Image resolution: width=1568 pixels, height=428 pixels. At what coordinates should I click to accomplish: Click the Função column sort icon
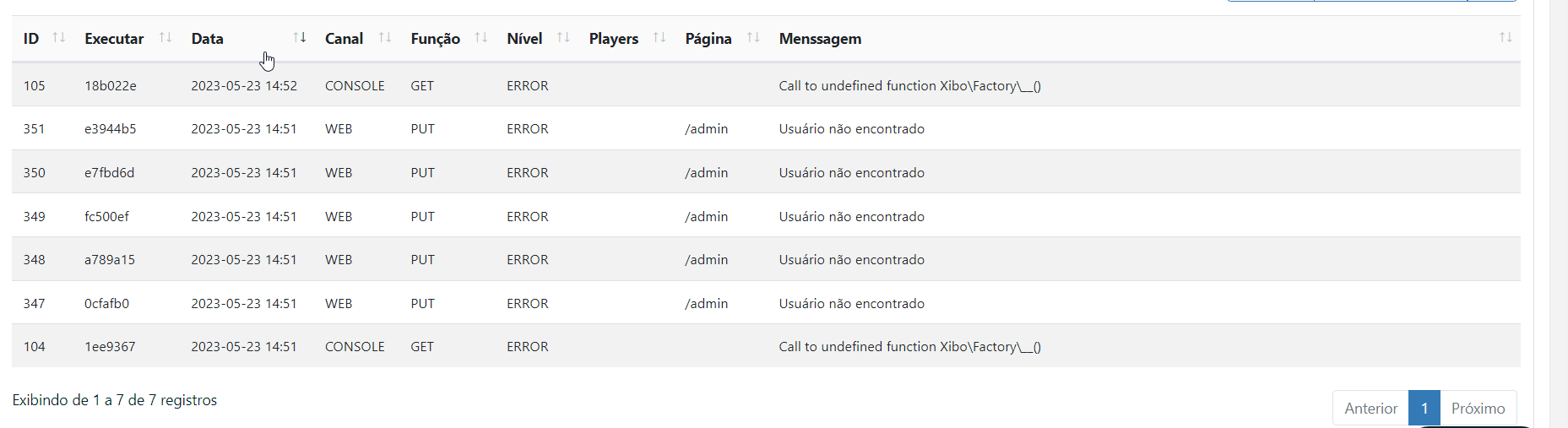(481, 38)
